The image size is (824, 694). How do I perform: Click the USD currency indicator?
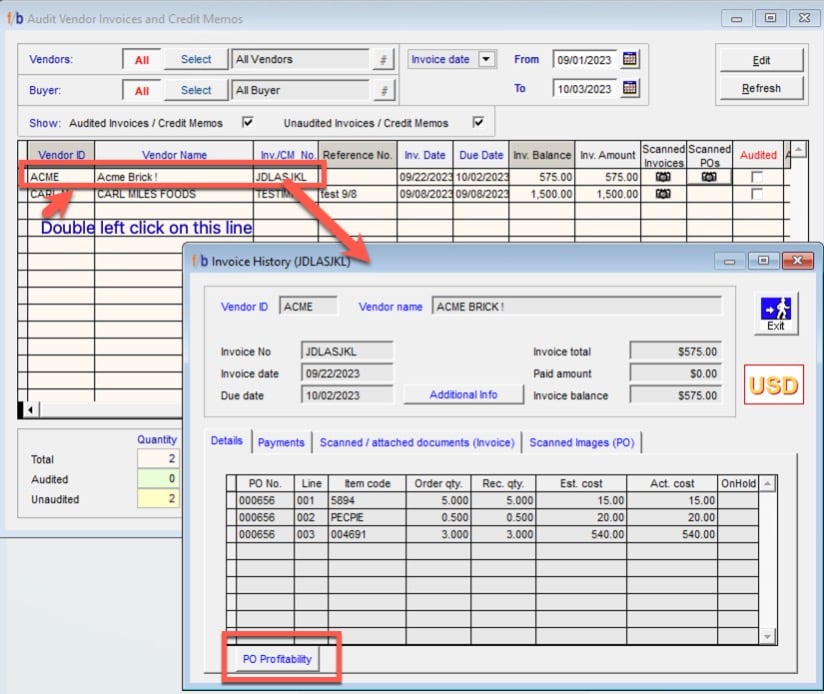coord(773,386)
